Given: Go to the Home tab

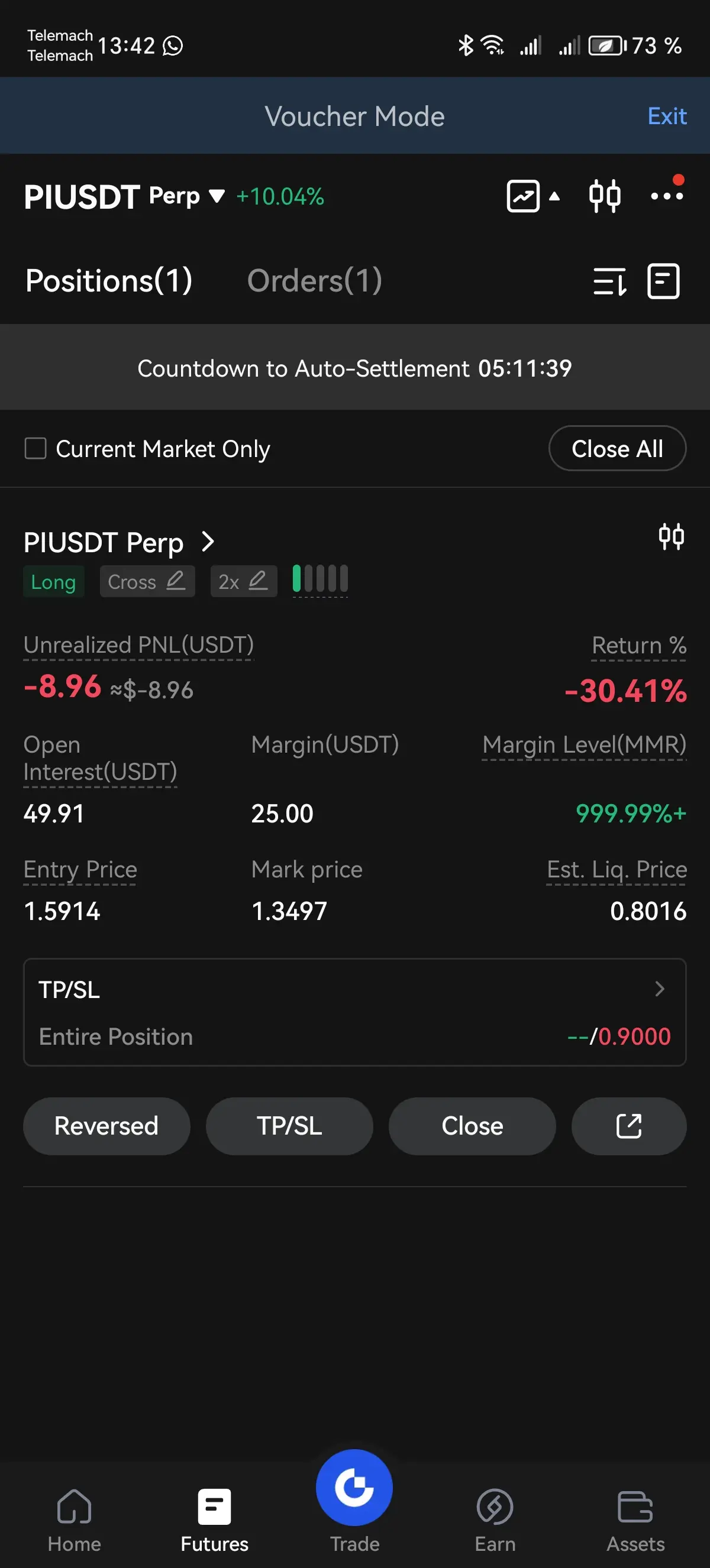Looking at the screenshot, I should tap(75, 1520).
